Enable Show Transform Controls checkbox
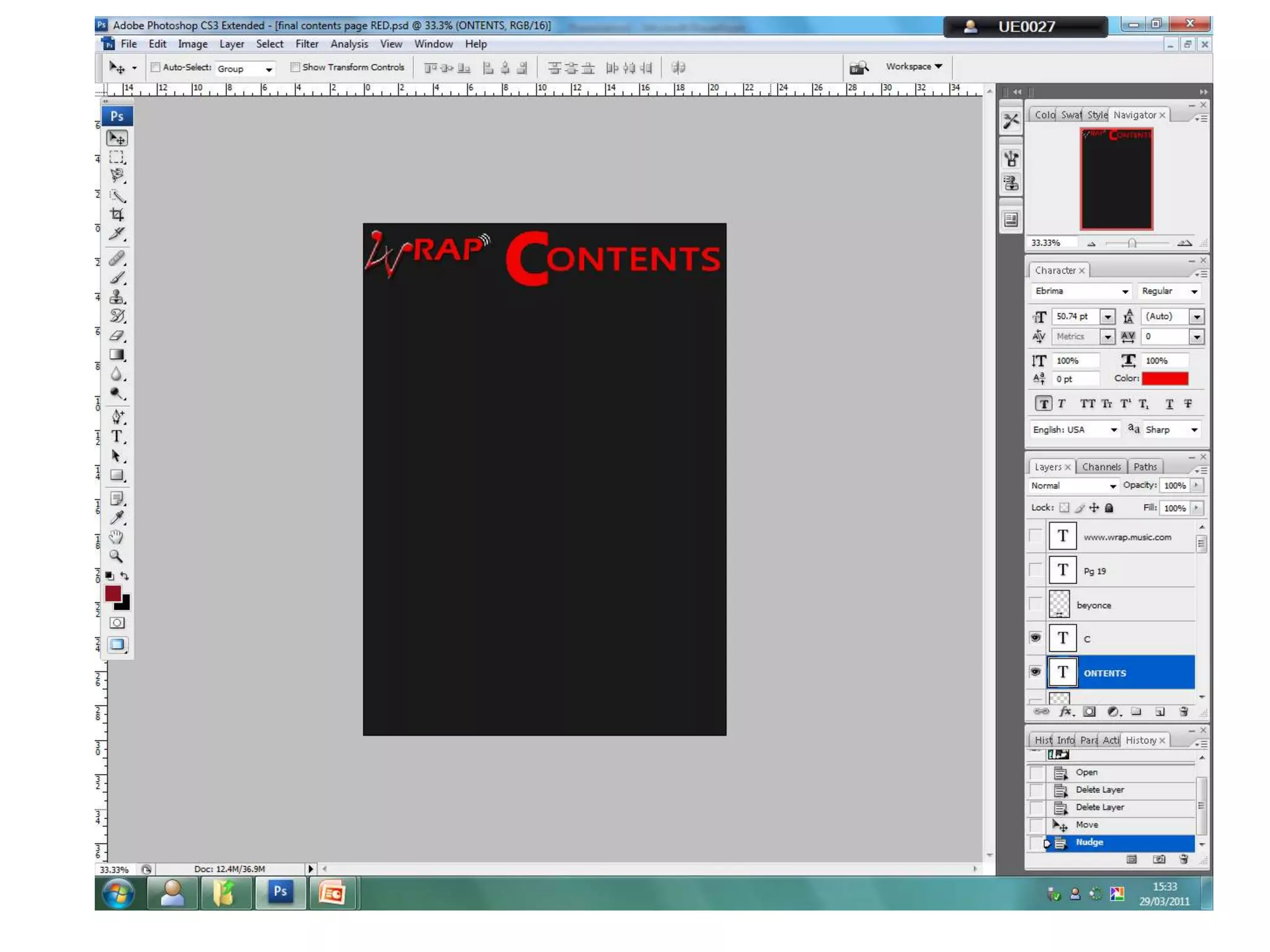 pos(295,67)
